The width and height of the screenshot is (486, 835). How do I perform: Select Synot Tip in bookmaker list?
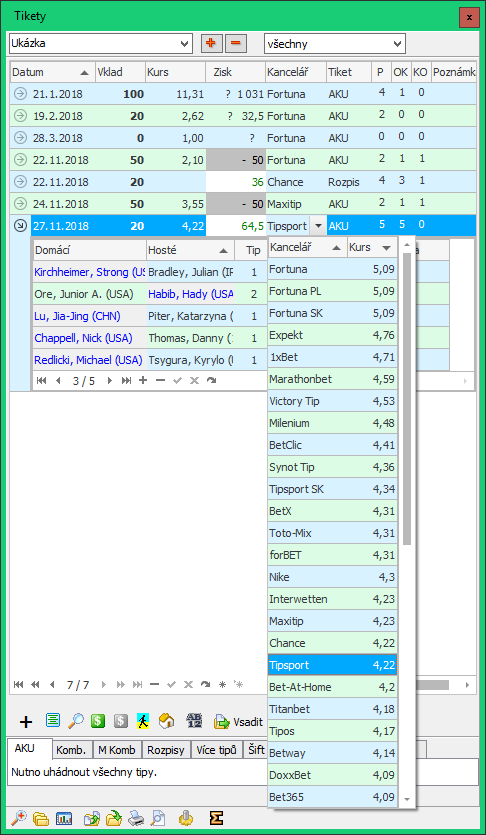[332, 467]
